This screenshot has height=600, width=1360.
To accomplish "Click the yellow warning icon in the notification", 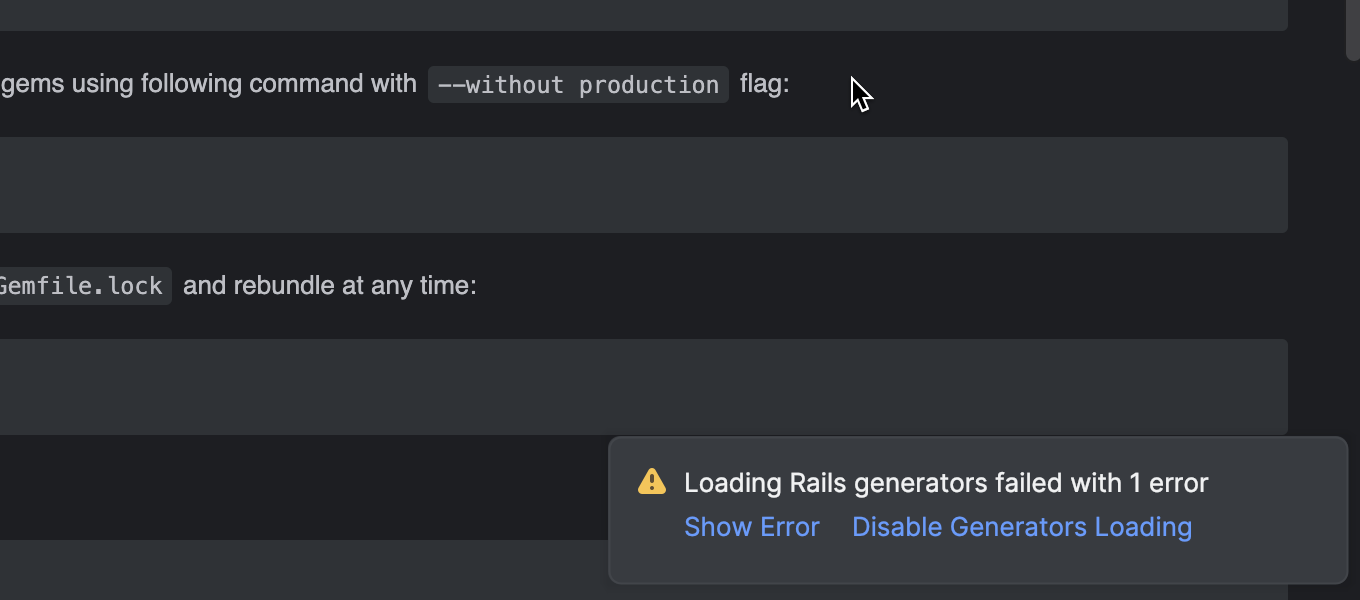I will pyautogui.click(x=652, y=482).
